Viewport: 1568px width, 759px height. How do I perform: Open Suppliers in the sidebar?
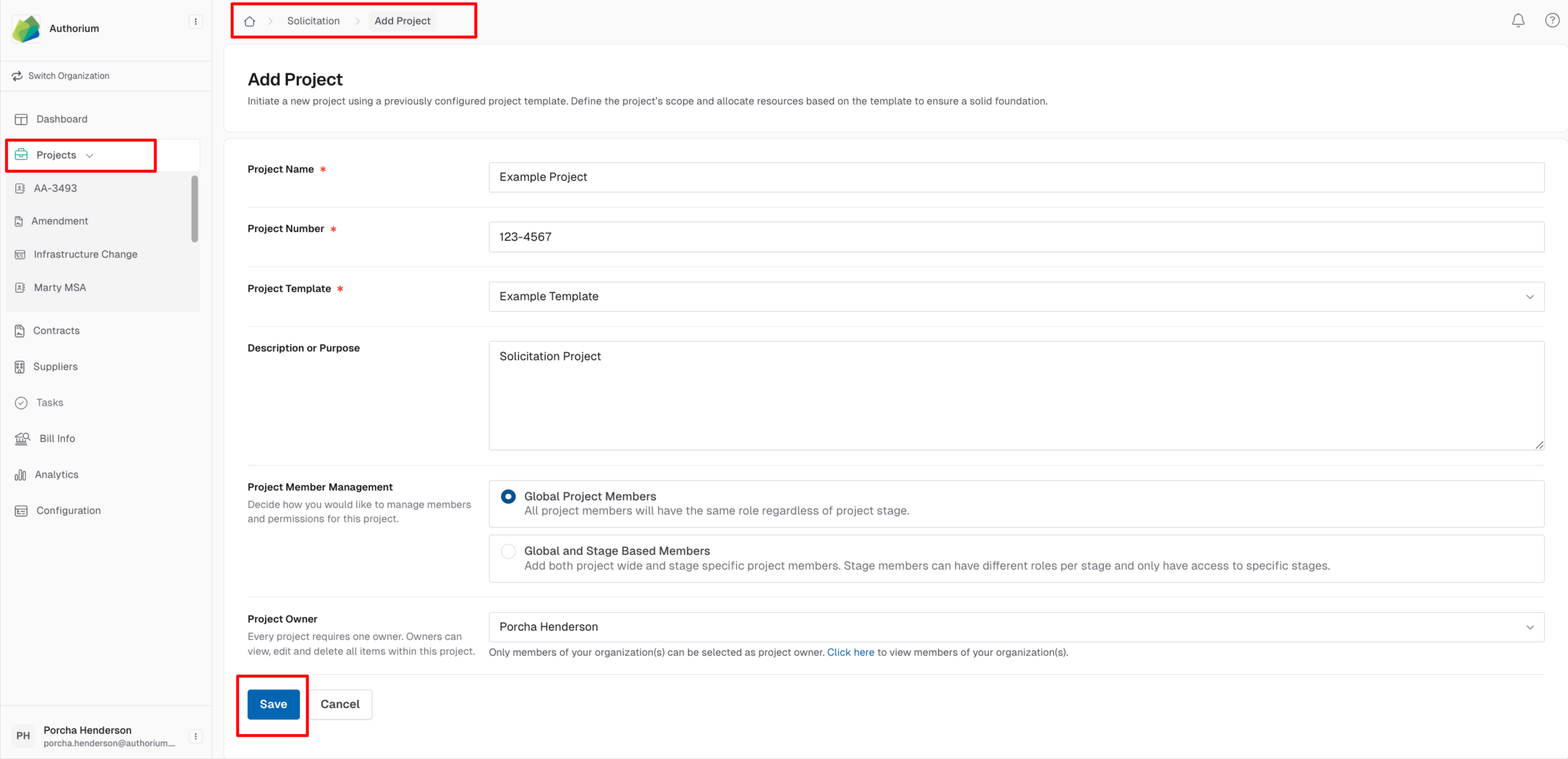[x=56, y=367]
